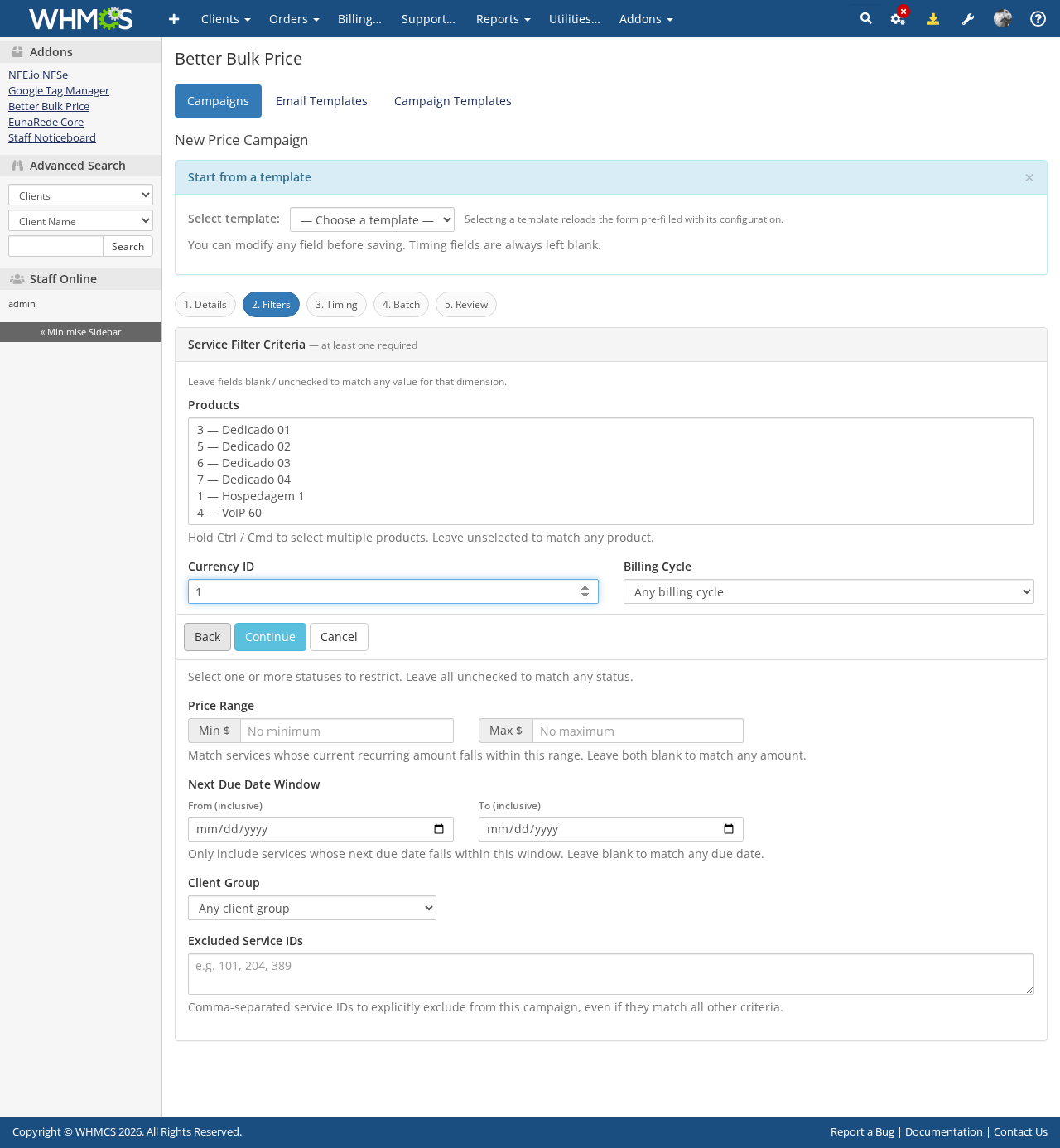Select the VoIP 60 product entry
This screenshot has width=1060, height=1148.
[x=229, y=513]
